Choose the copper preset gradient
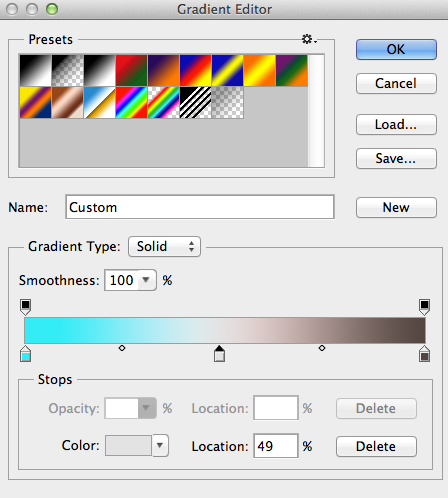448x498 pixels. pos(67,103)
